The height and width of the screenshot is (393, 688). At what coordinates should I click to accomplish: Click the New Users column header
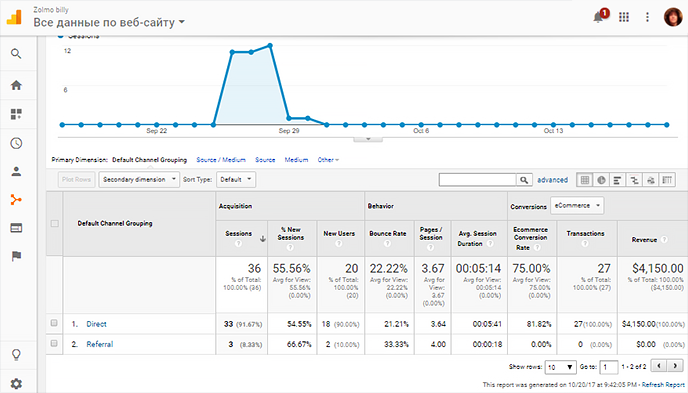339,233
